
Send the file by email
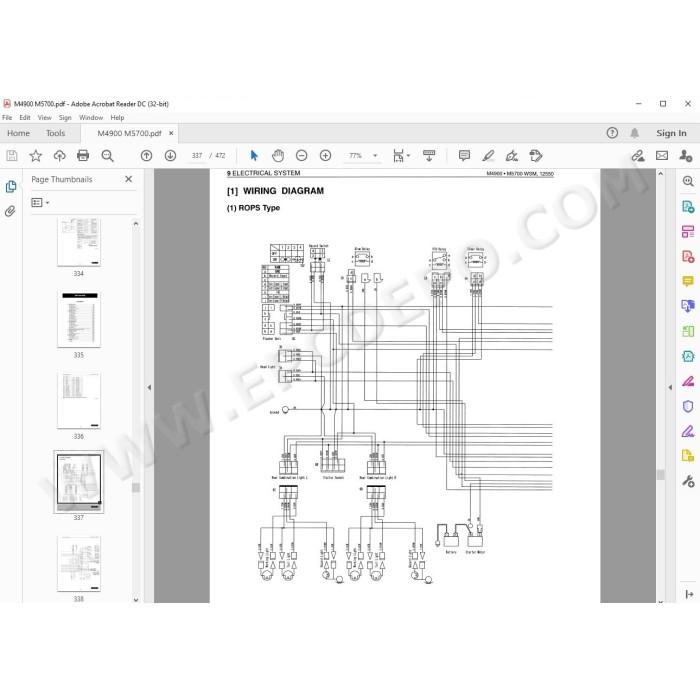662,156
